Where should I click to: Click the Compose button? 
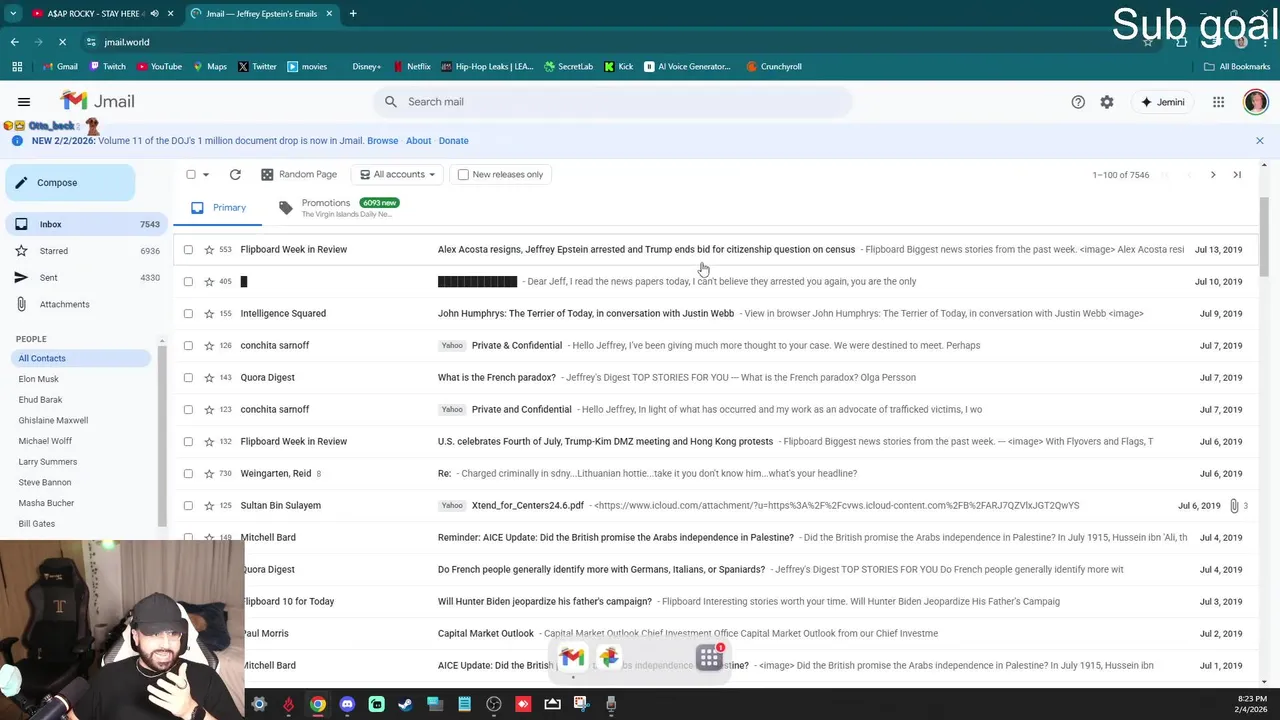[x=70, y=183]
